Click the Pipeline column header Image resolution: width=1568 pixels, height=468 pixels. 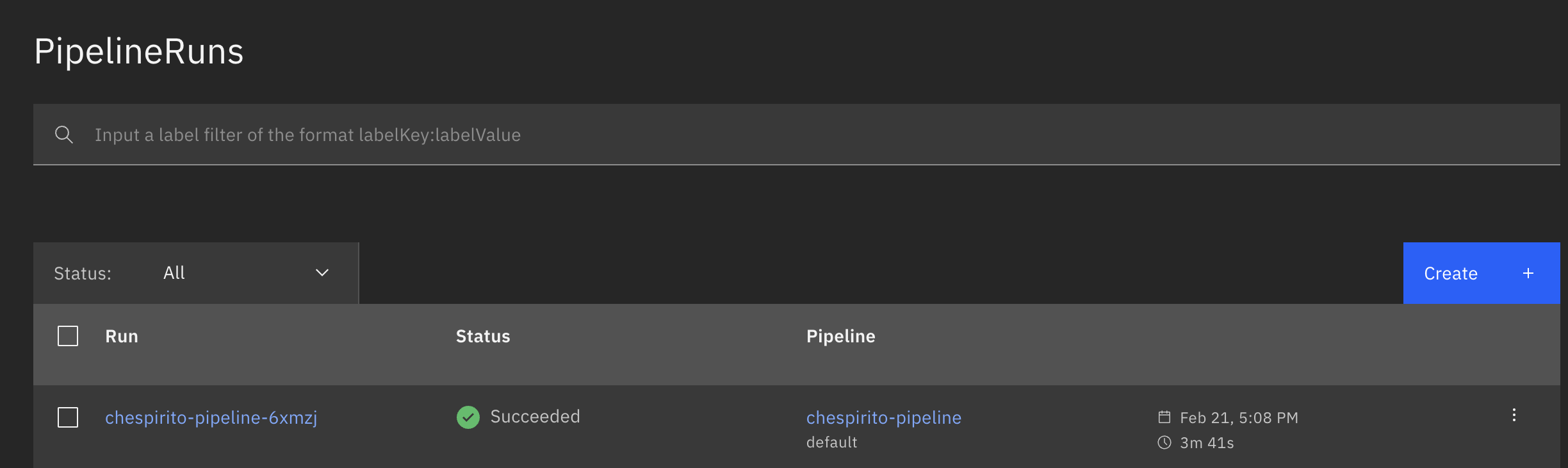tap(840, 337)
